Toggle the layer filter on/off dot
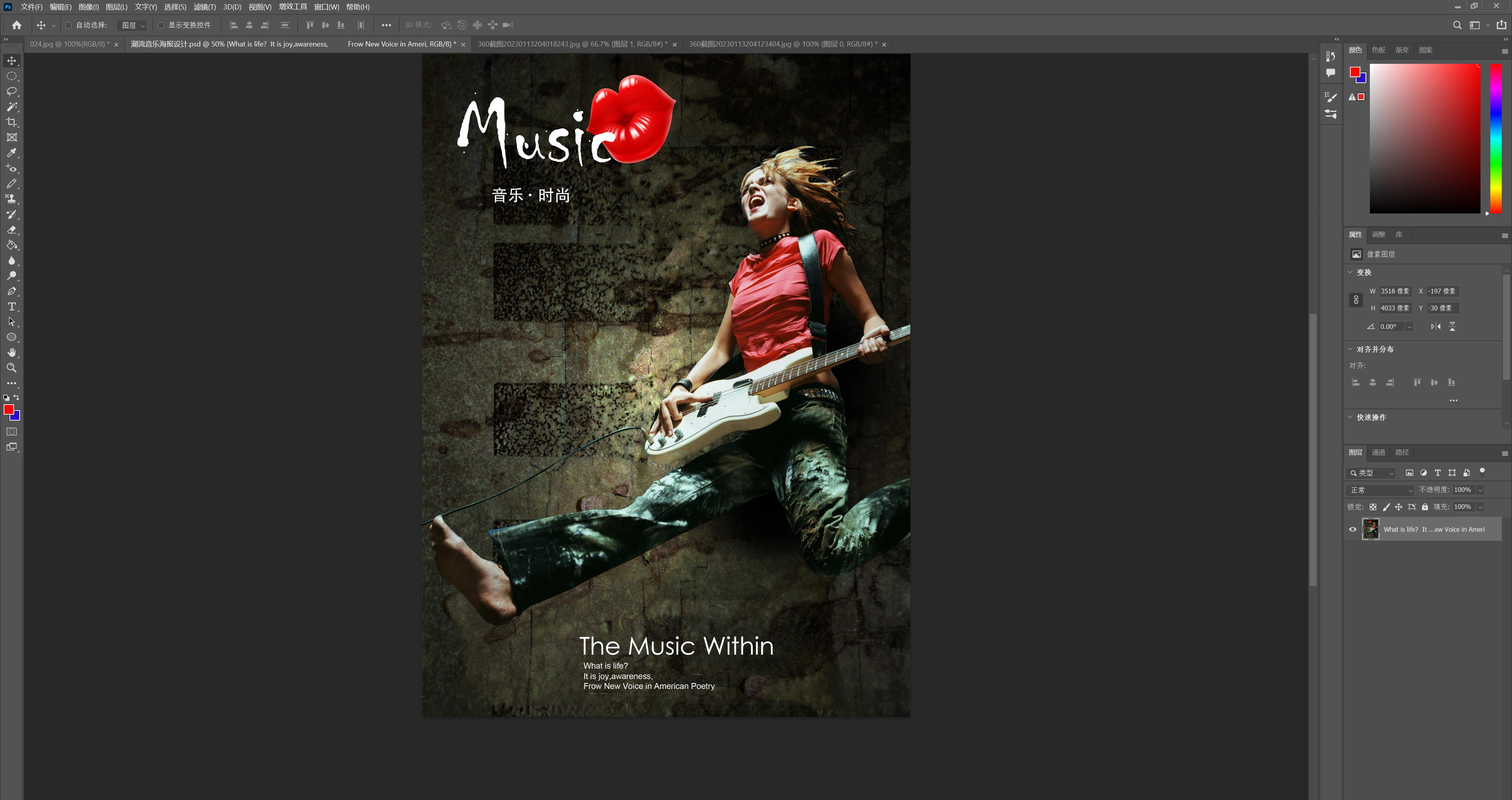 click(1482, 471)
